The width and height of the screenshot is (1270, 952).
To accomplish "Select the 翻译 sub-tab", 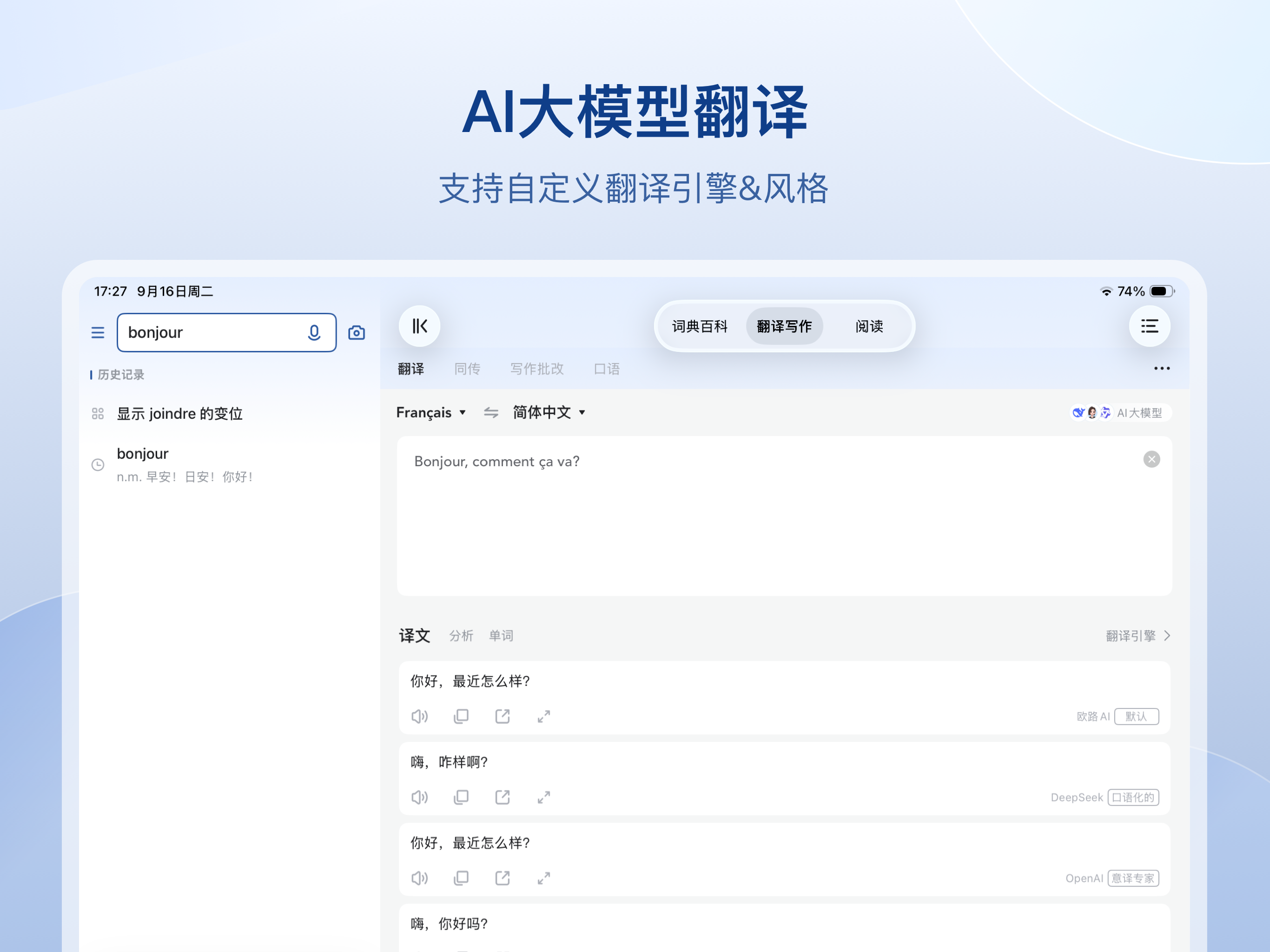I will pyautogui.click(x=411, y=369).
